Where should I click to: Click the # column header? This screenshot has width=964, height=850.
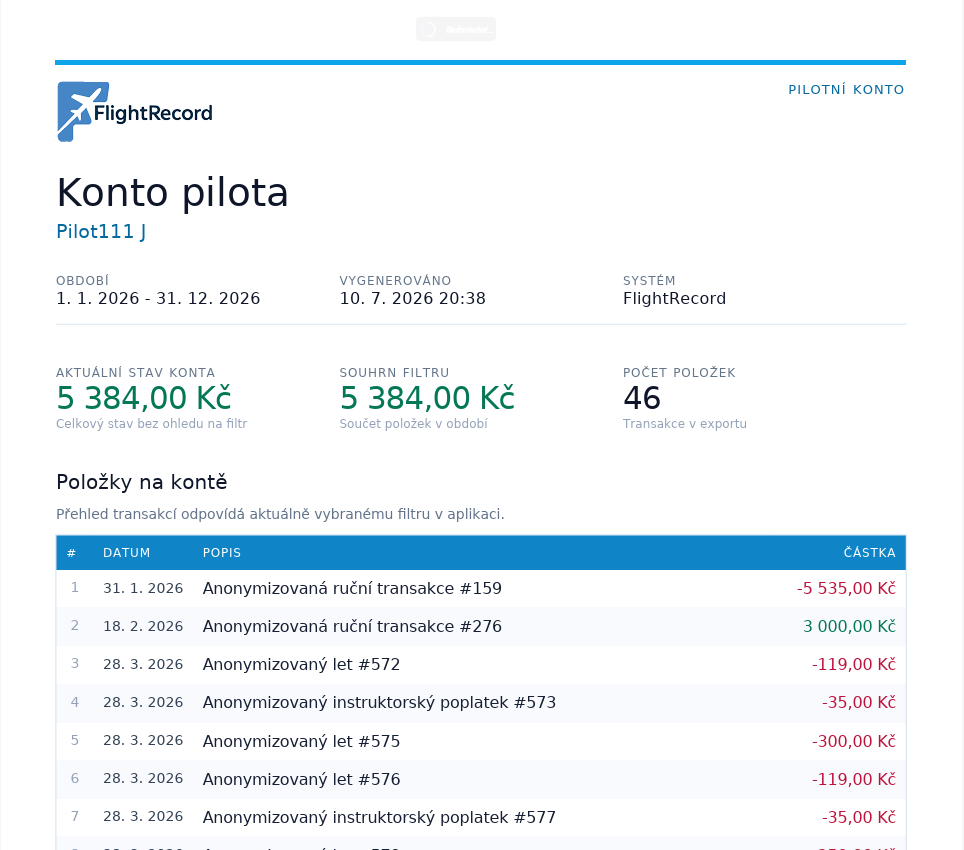pos(71,553)
